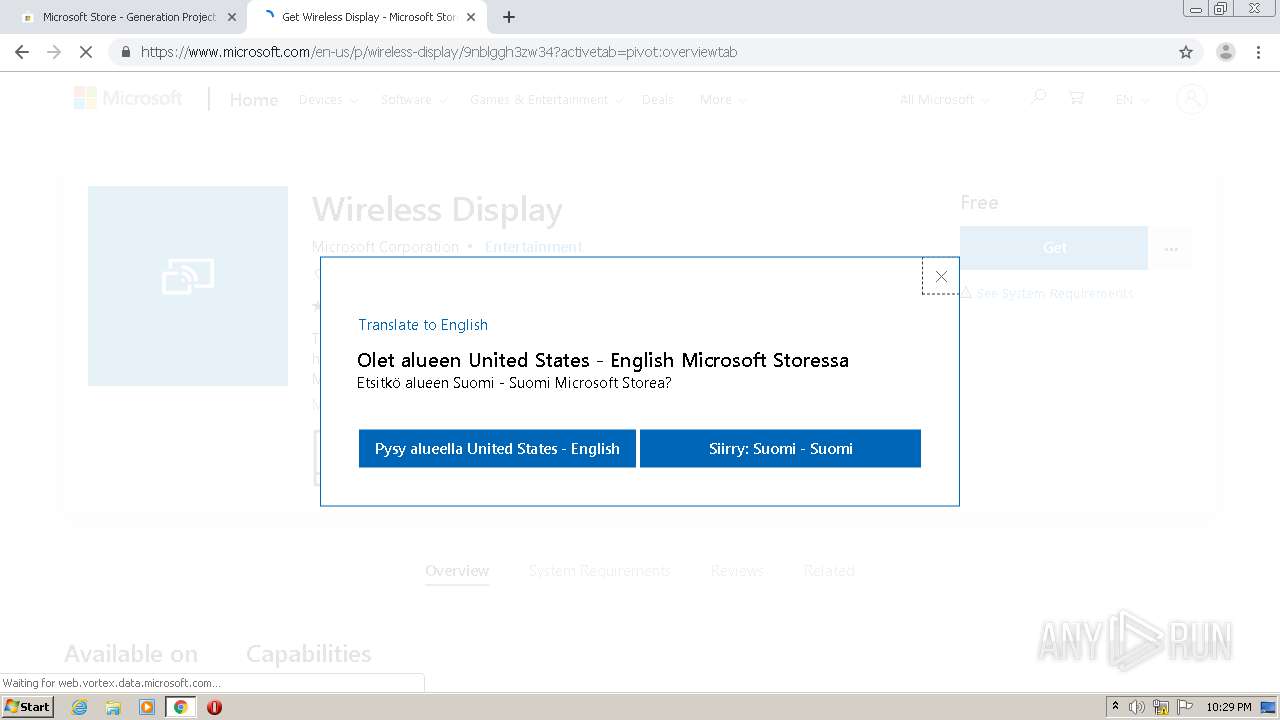The height and width of the screenshot is (720, 1280).
Task: Click See System Requirements link
Action: click(1055, 293)
